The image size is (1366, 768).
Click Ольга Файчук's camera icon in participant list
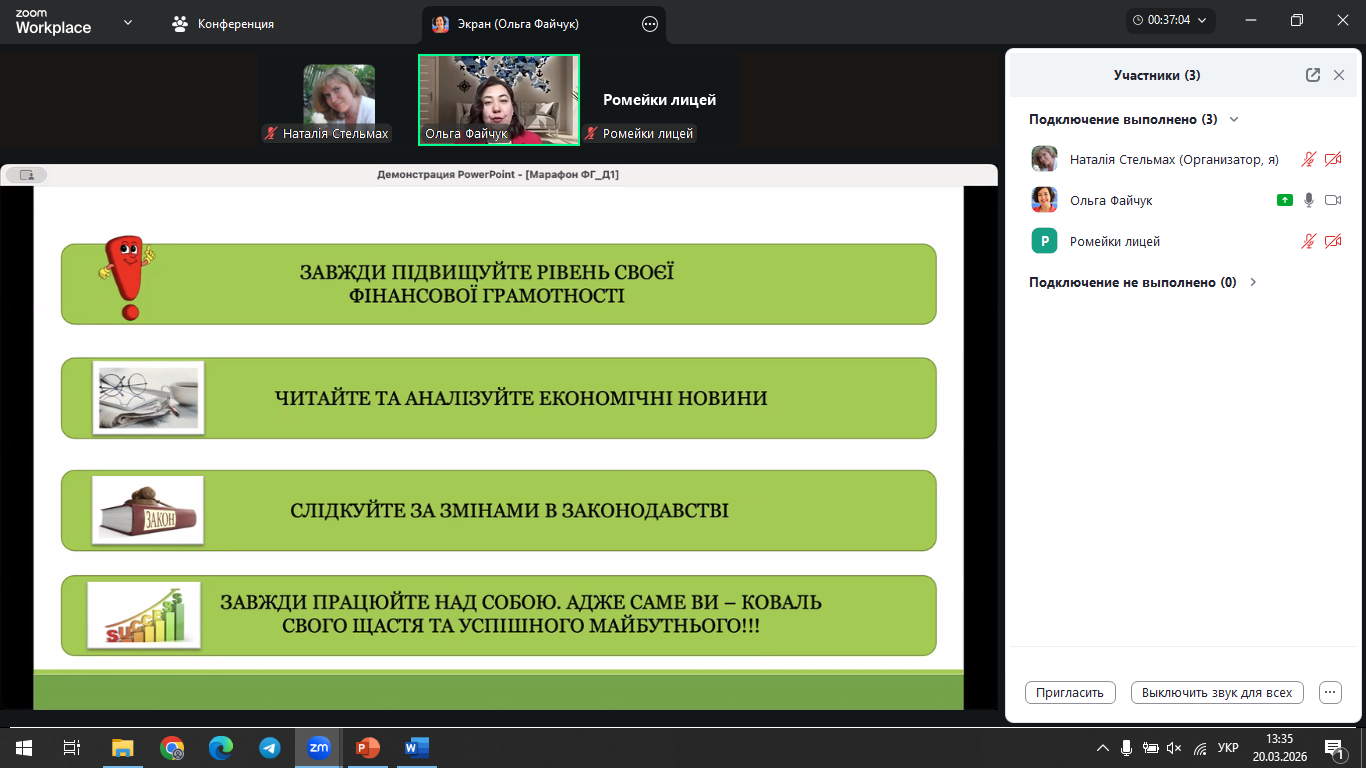pyautogui.click(x=1333, y=200)
